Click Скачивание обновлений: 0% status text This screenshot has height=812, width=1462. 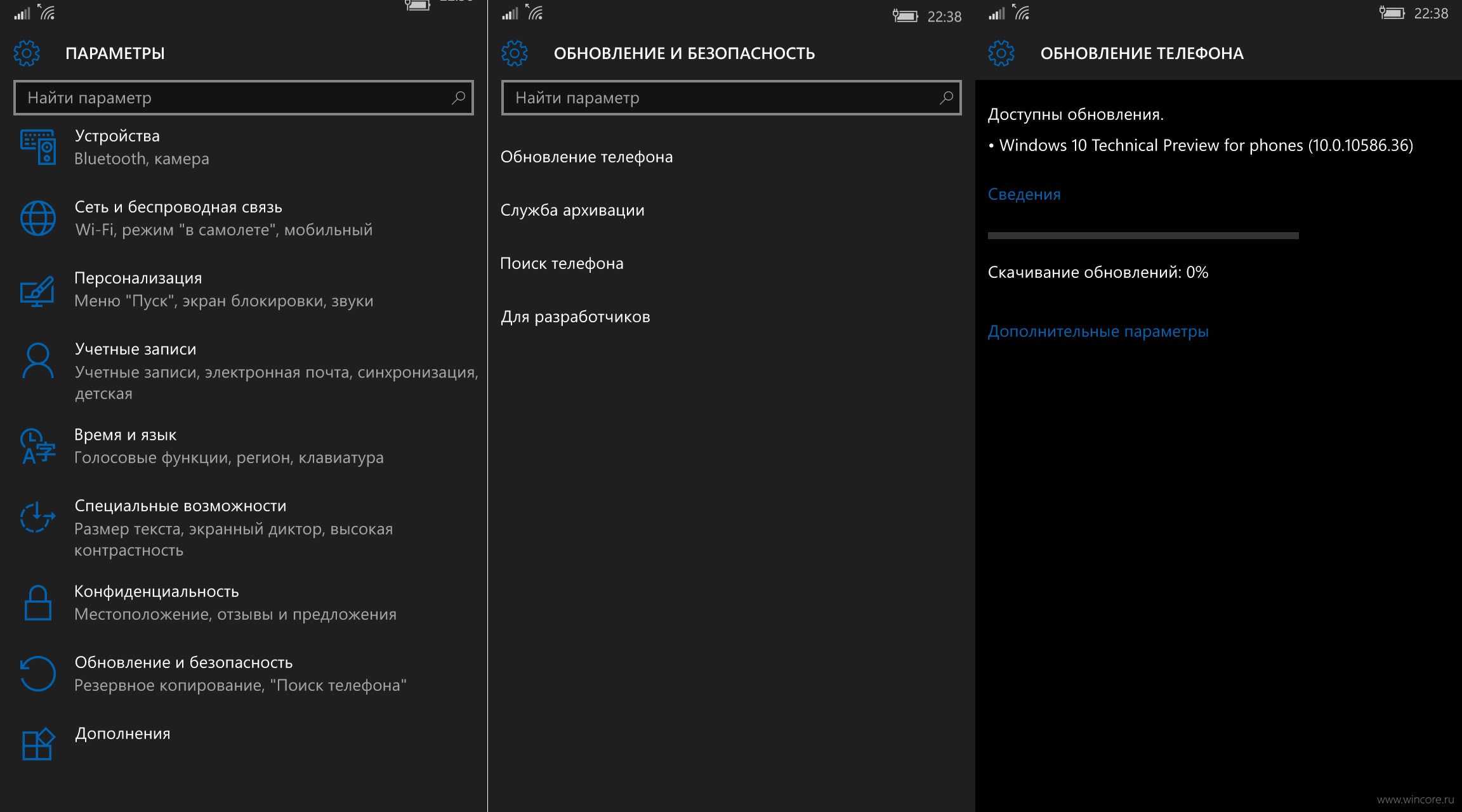point(1098,272)
